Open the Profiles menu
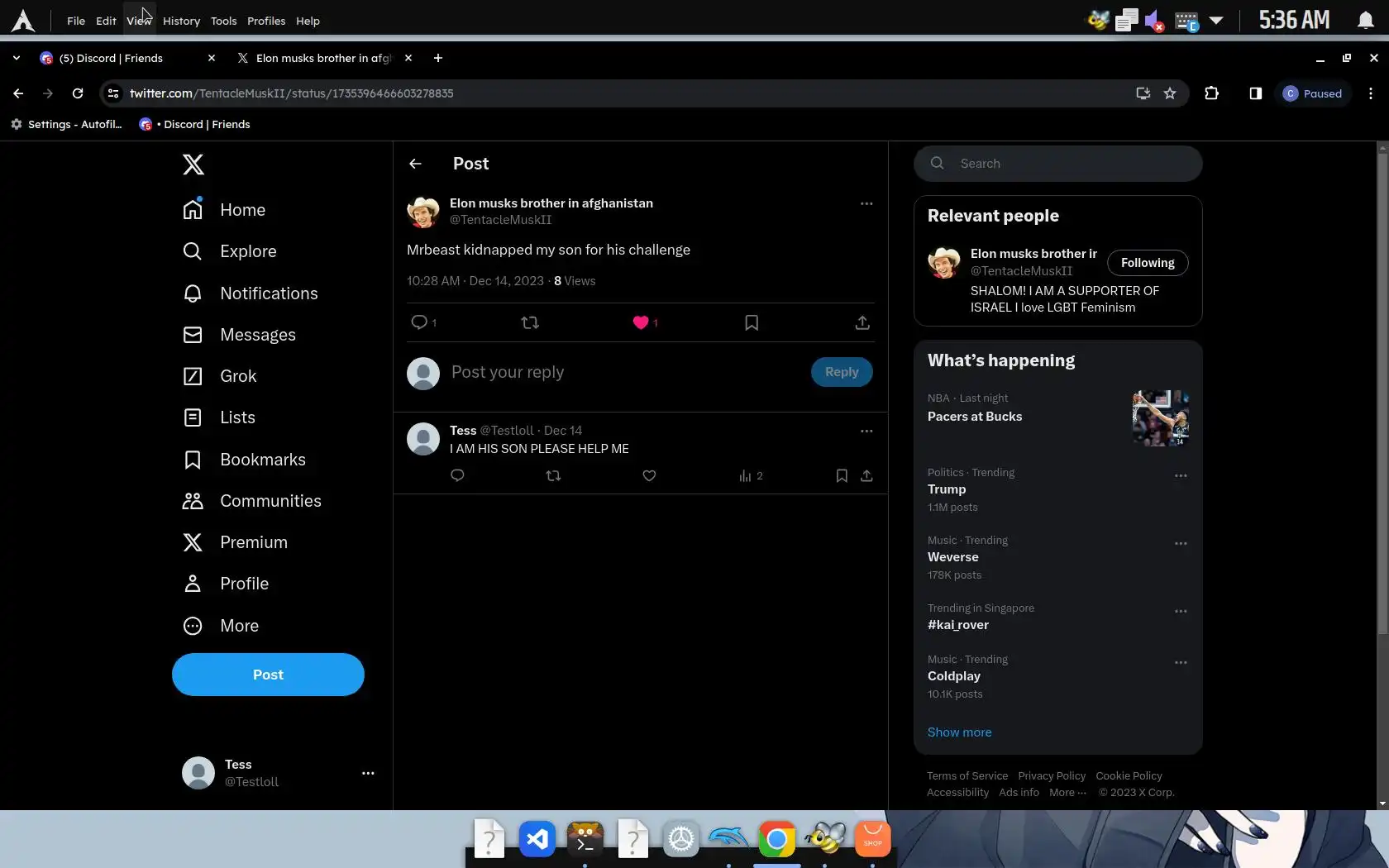The image size is (1389, 868). pyautogui.click(x=266, y=21)
